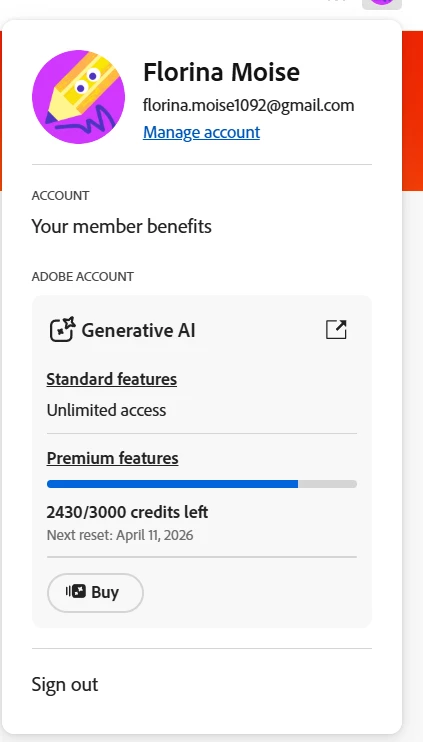423x742 pixels.
Task: Select Your member benefits
Action: tap(122, 226)
